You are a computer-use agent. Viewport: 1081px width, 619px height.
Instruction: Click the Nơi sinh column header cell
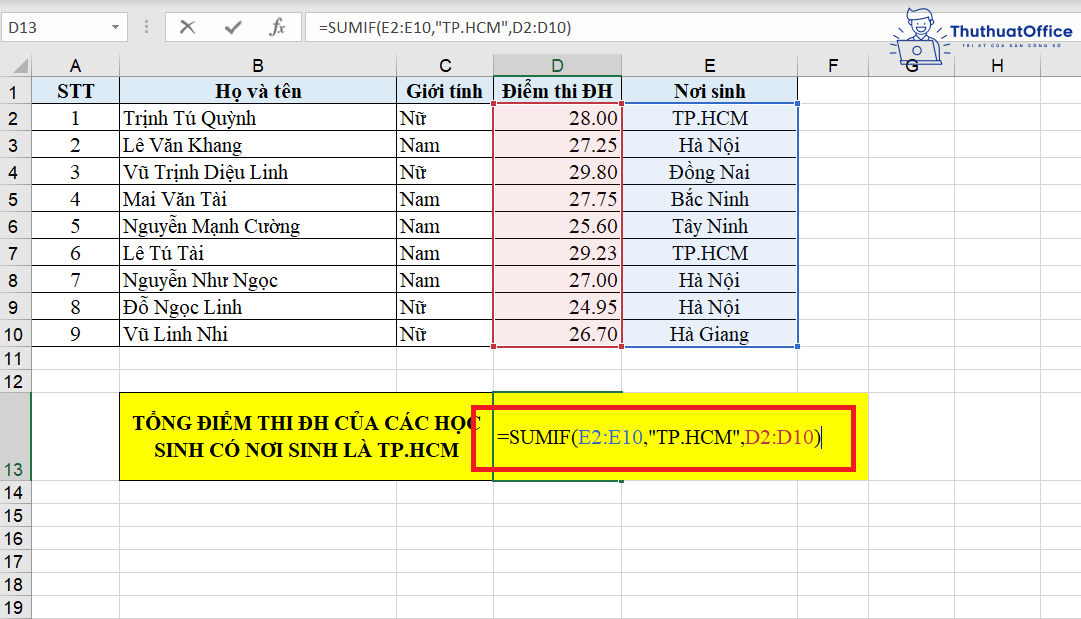(x=709, y=90)
